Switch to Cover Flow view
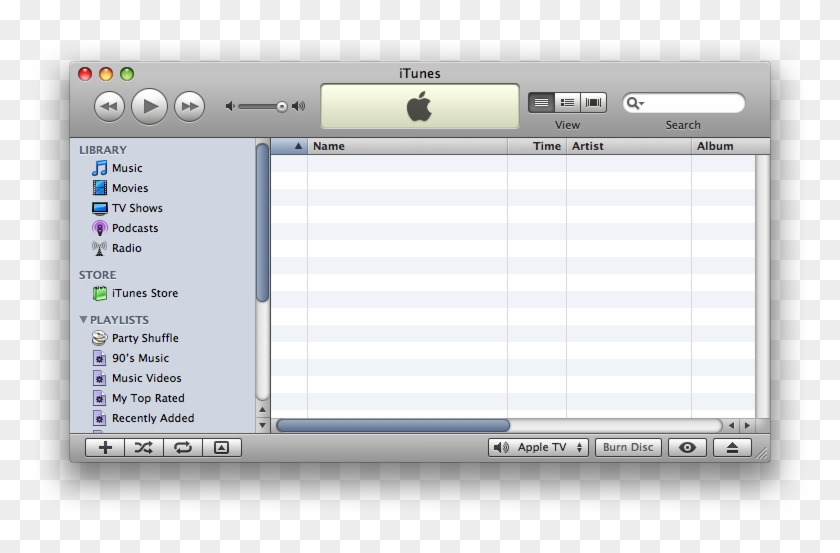The width and height of the screenshot is (840, 553). 594,102
